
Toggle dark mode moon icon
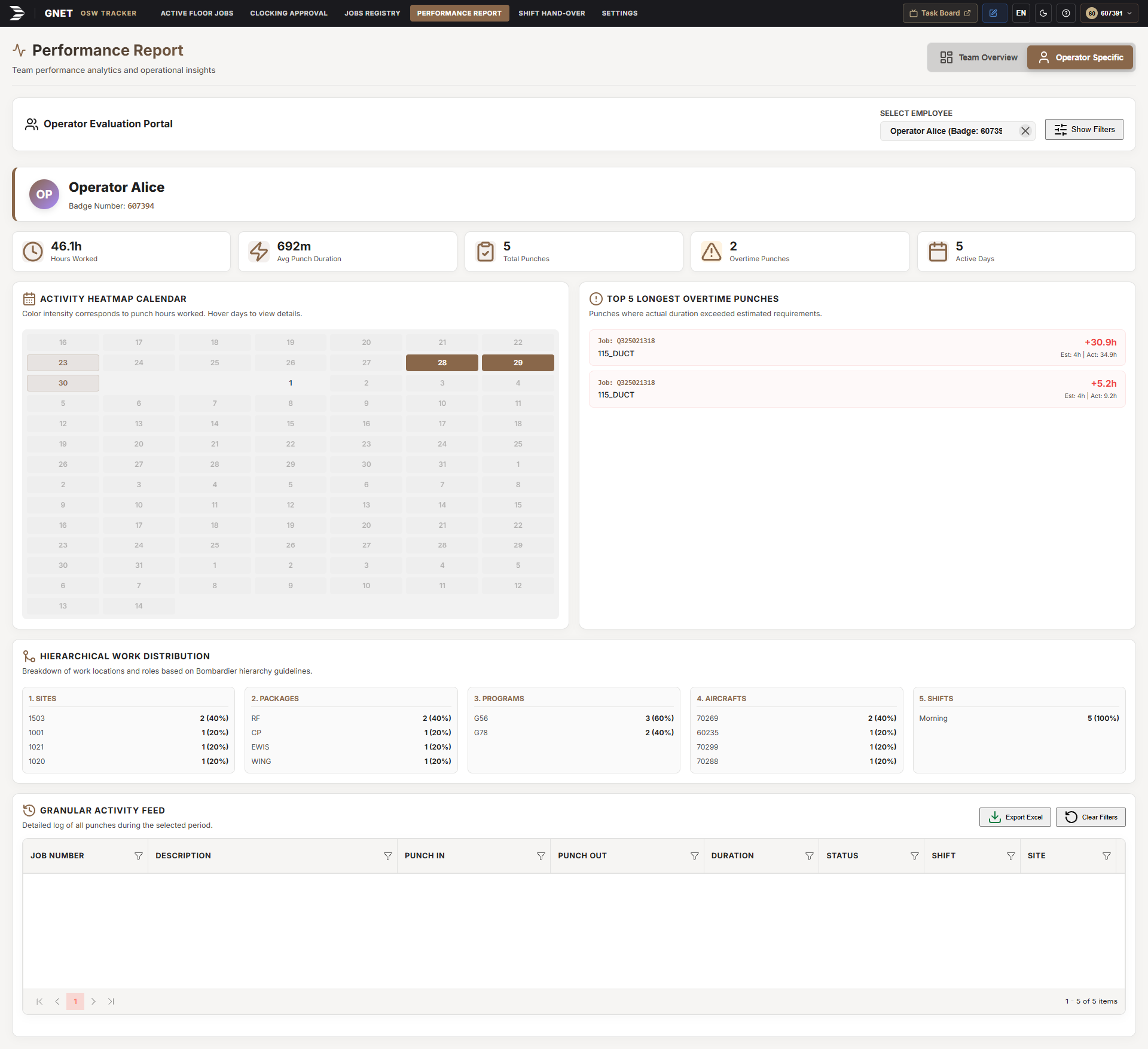pos(1043,13)
